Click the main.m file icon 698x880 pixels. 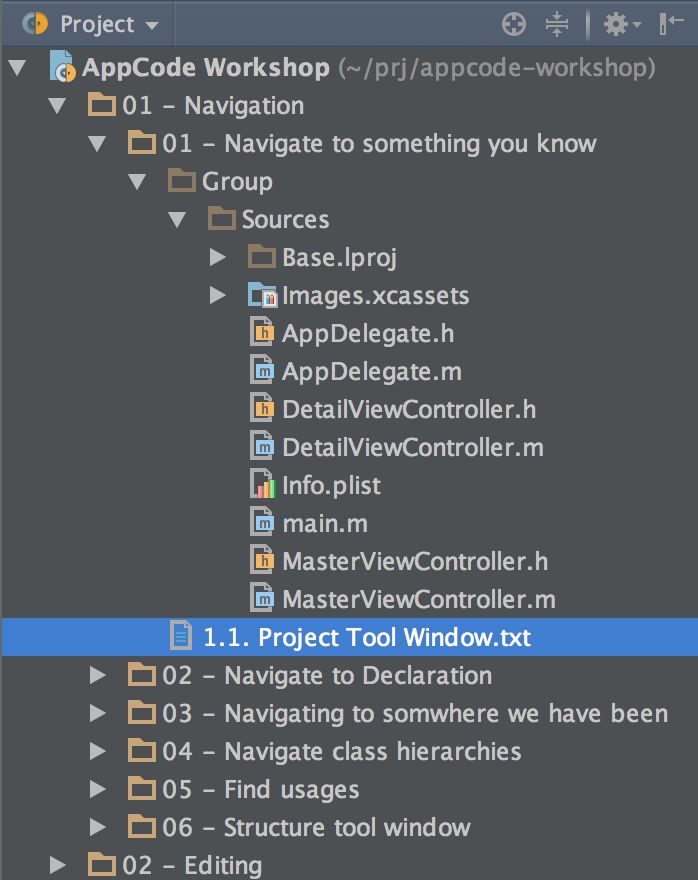262,522
